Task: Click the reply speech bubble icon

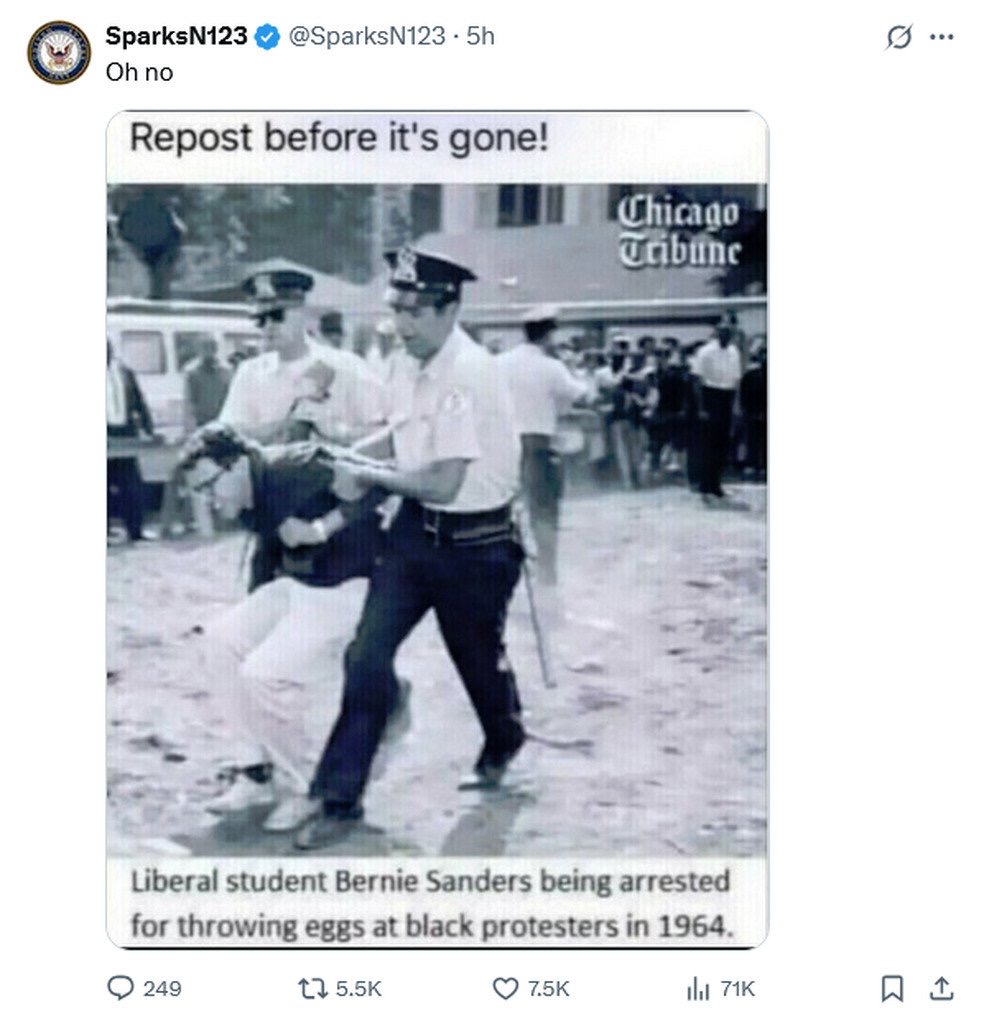Action: [x=120, y=988]
